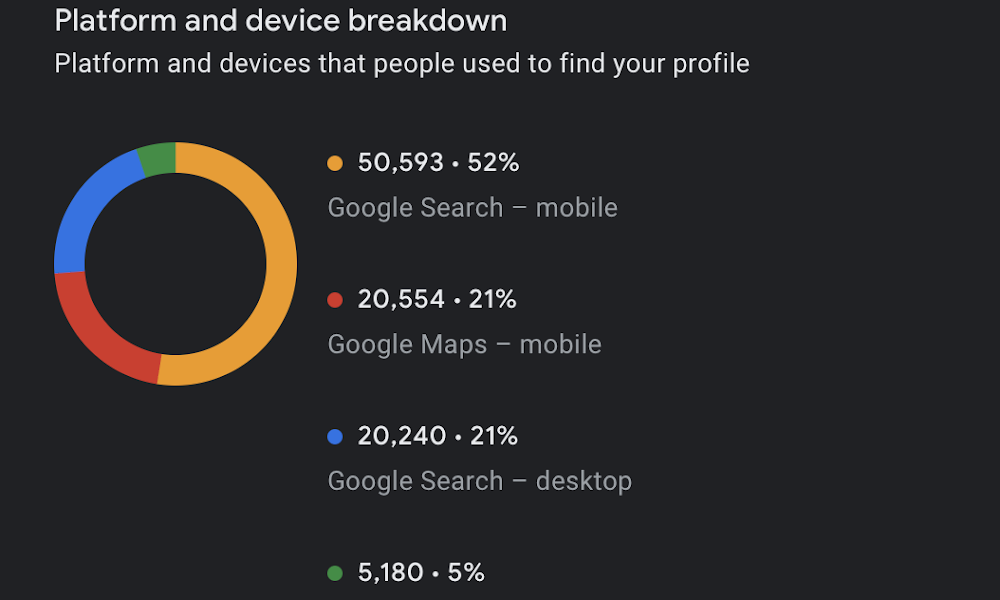
Task: Select the small green donut chart segment
Action: [x=158, y=159]
